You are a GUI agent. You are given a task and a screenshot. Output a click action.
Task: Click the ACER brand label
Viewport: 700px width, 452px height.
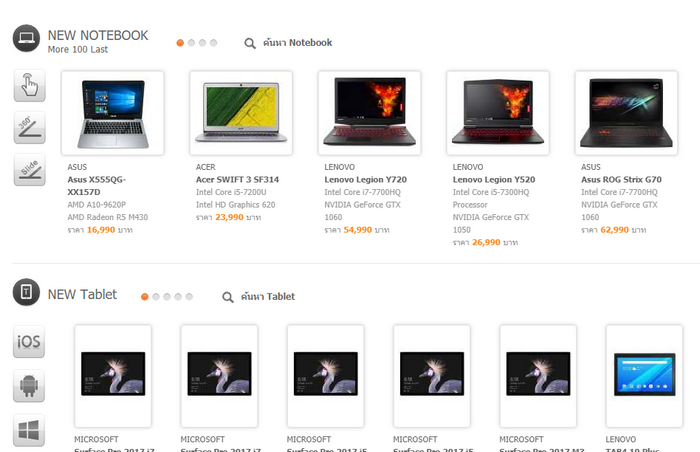coord(205,167)
